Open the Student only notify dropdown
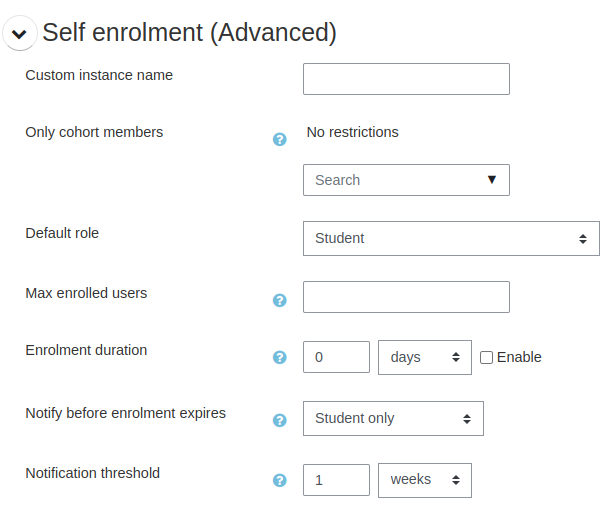This screenshot has width=614, height=514. pos(393,419)
